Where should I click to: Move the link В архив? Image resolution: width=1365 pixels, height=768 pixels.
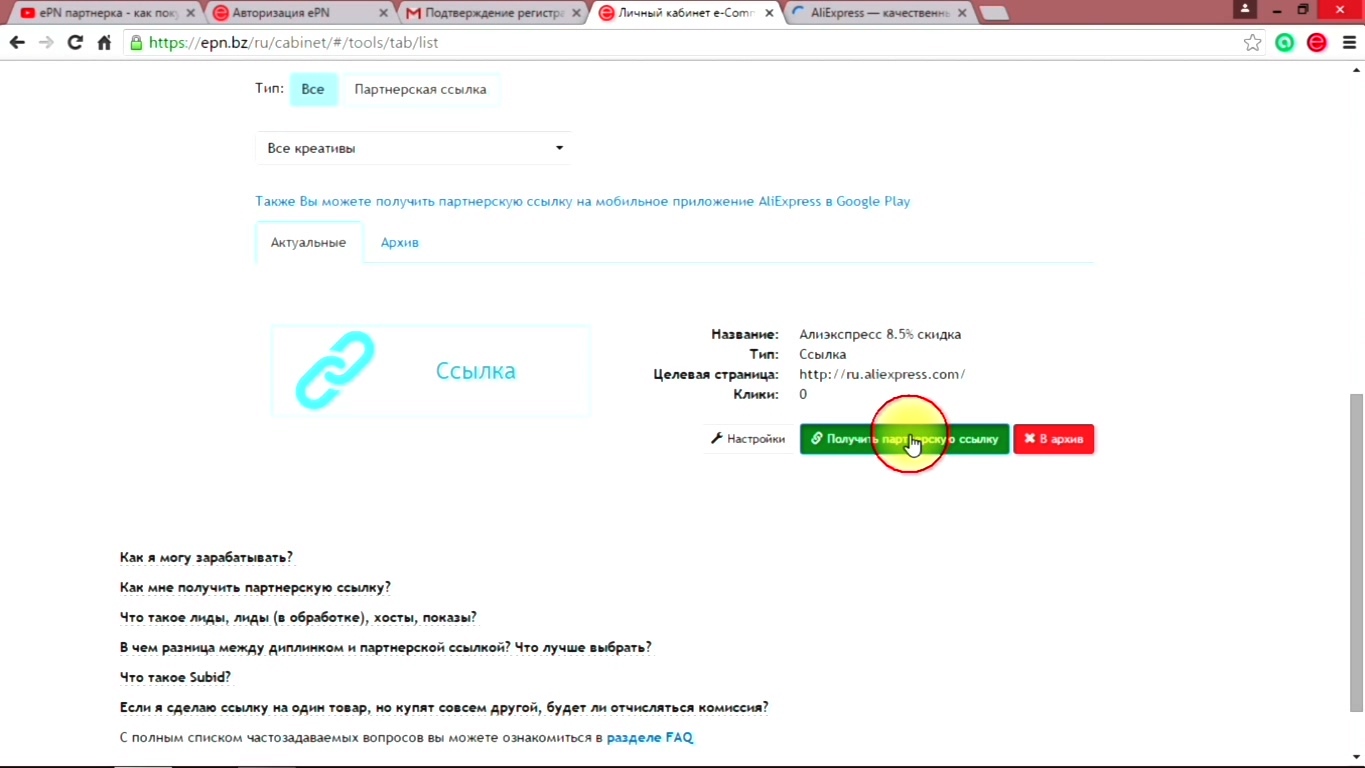click(1054, 438)
